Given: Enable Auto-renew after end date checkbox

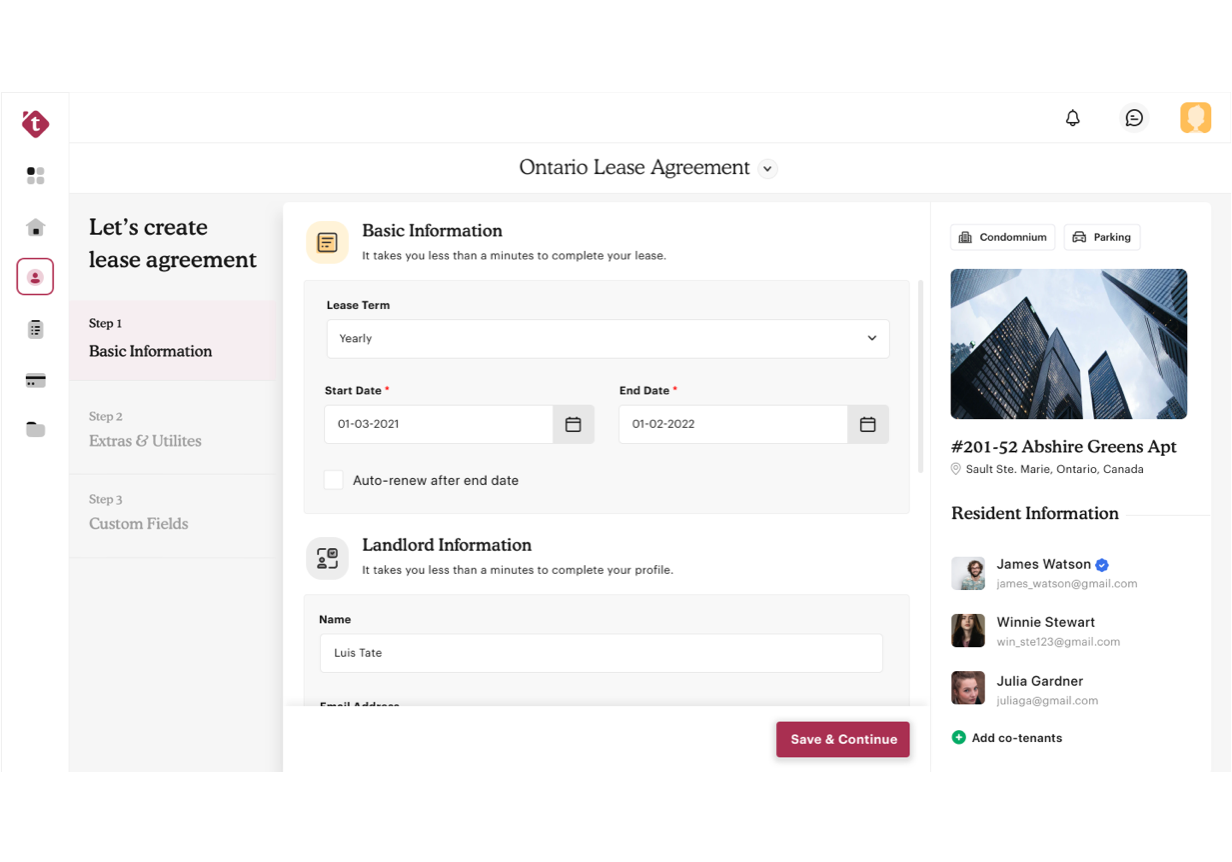Looking at the screenshot, I should tap(334, 480).
